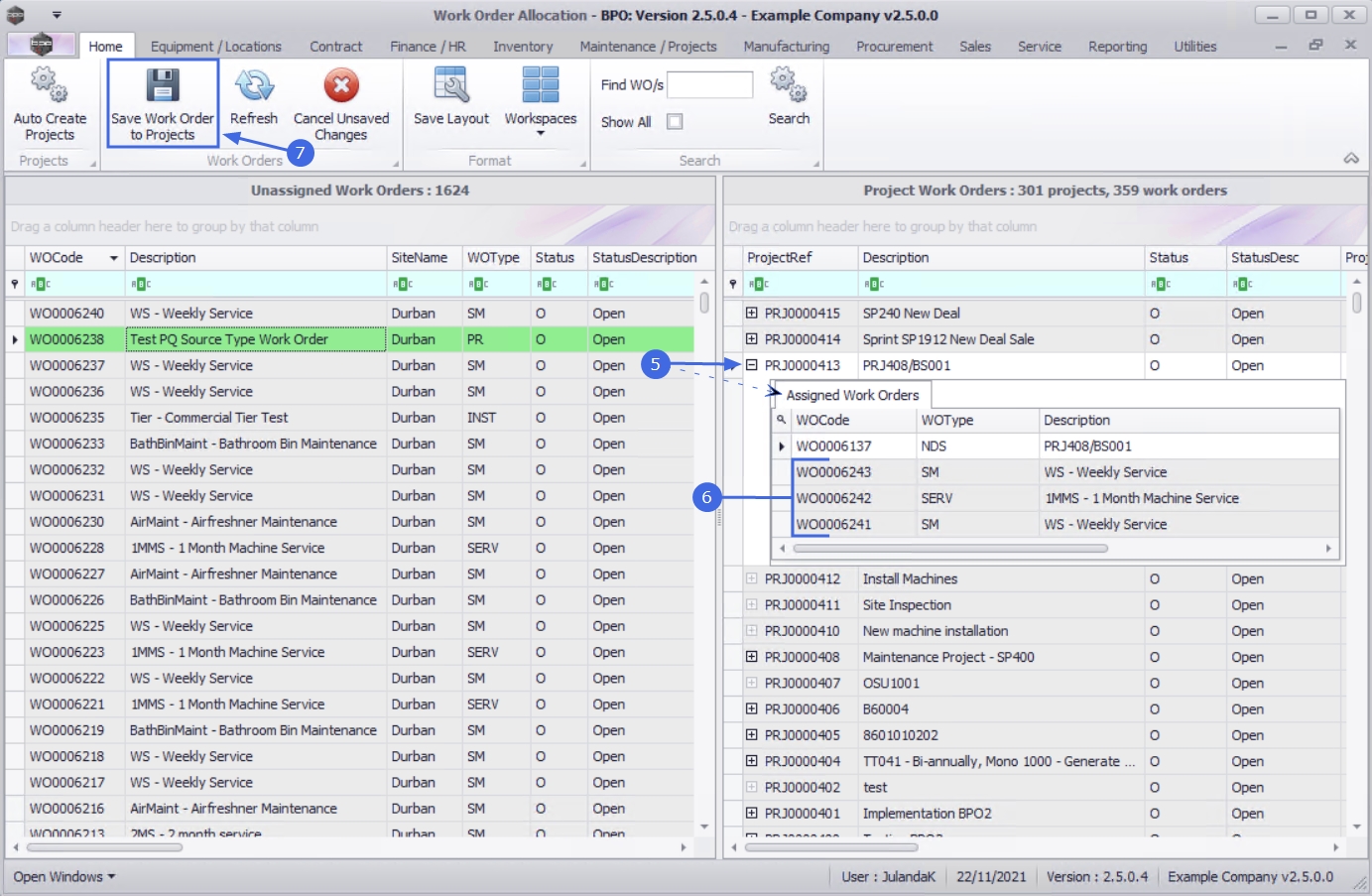Click the application logo in ribbon

pos(41,45)
